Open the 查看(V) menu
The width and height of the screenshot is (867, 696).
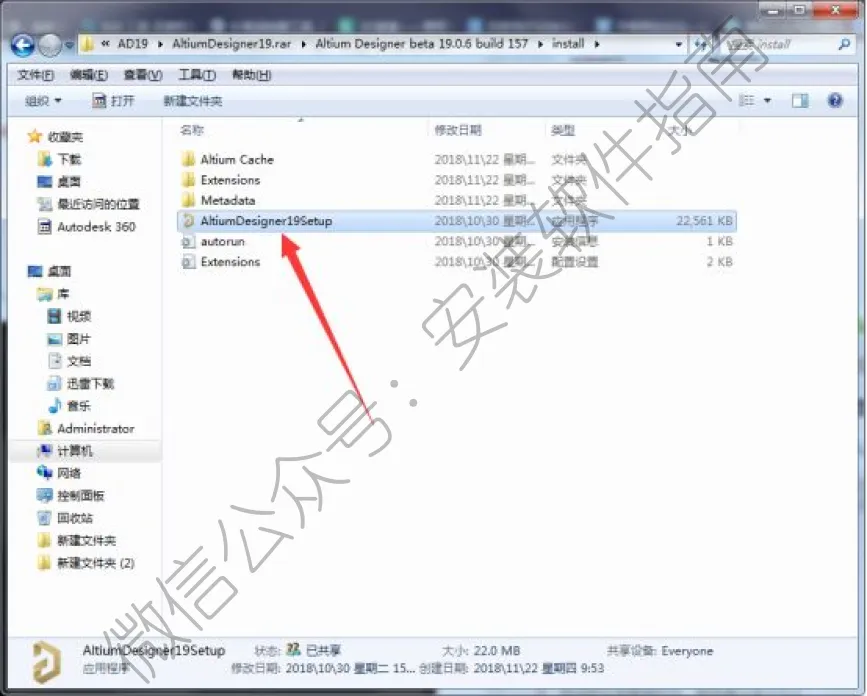143,75
